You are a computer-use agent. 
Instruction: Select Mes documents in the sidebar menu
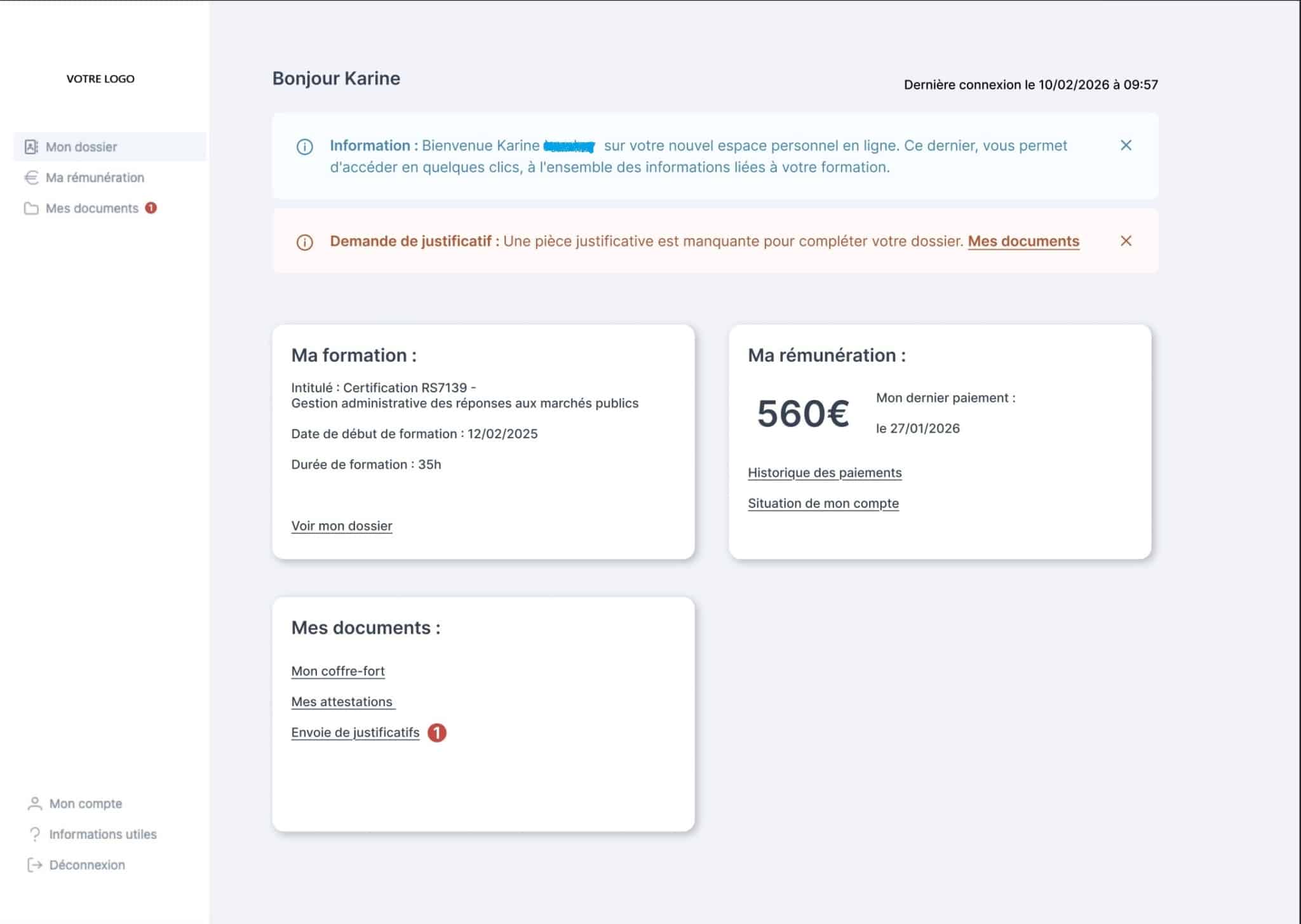pyautogui.click(x=92, y=208)
